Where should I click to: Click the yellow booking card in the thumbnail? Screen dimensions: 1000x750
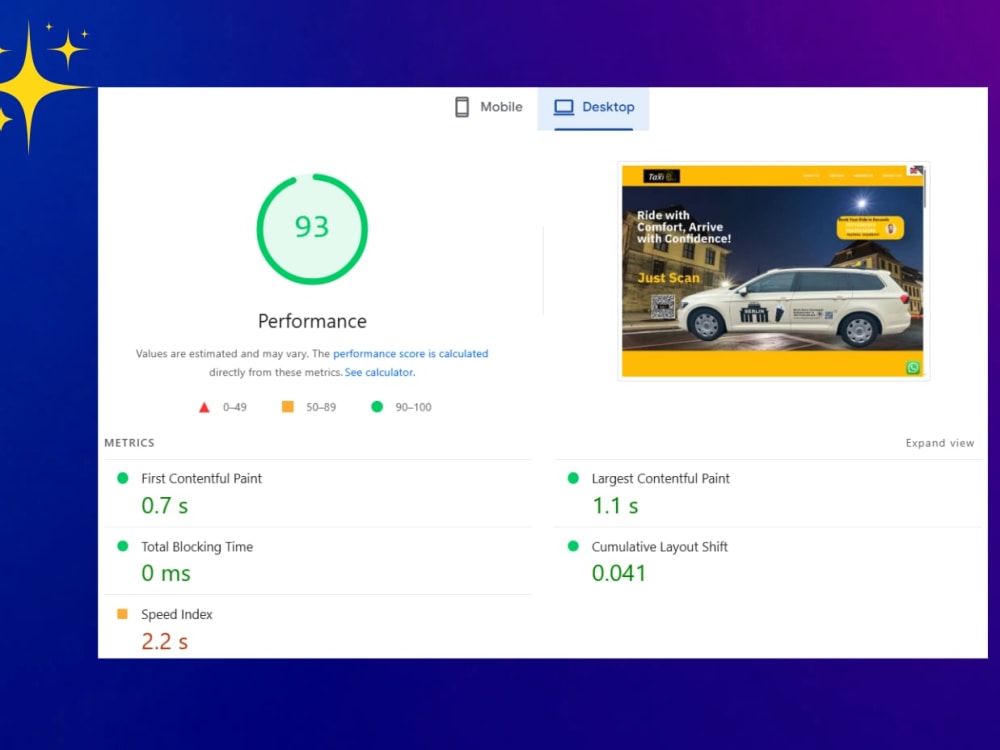pyautogui.click(x=870, y=228)
